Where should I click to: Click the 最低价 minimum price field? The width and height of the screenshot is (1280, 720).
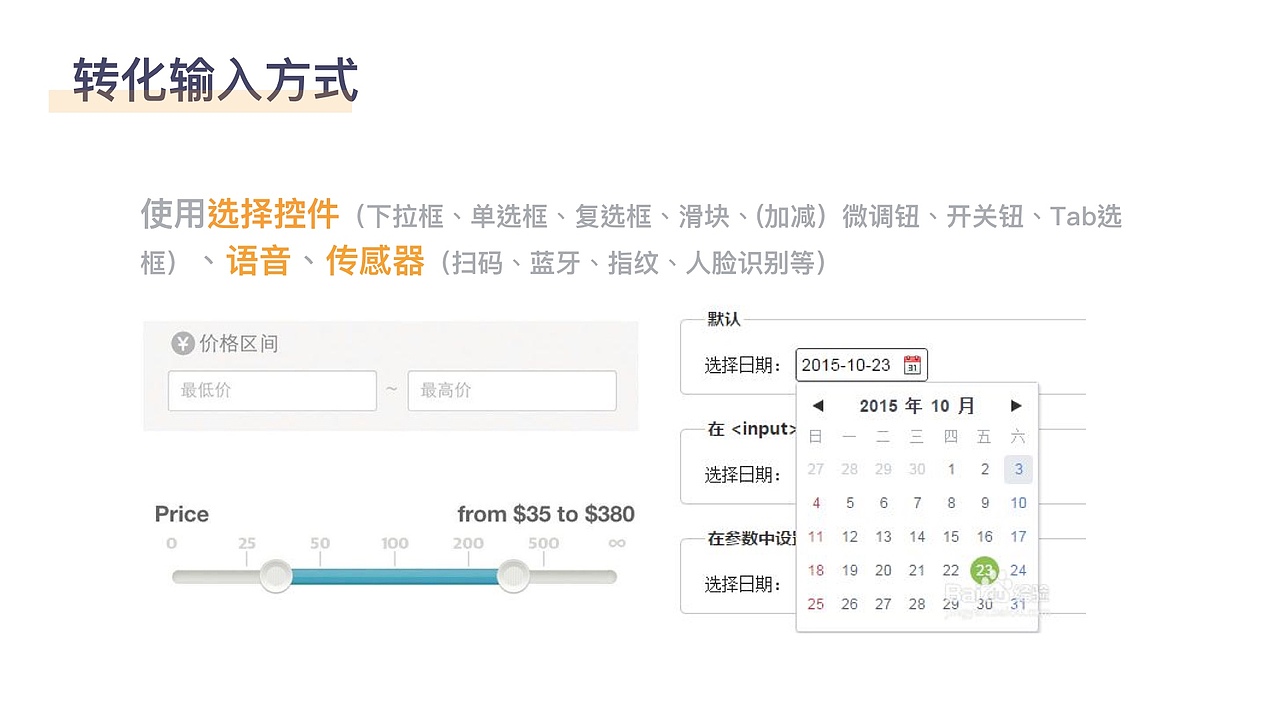tap(272, 390)
